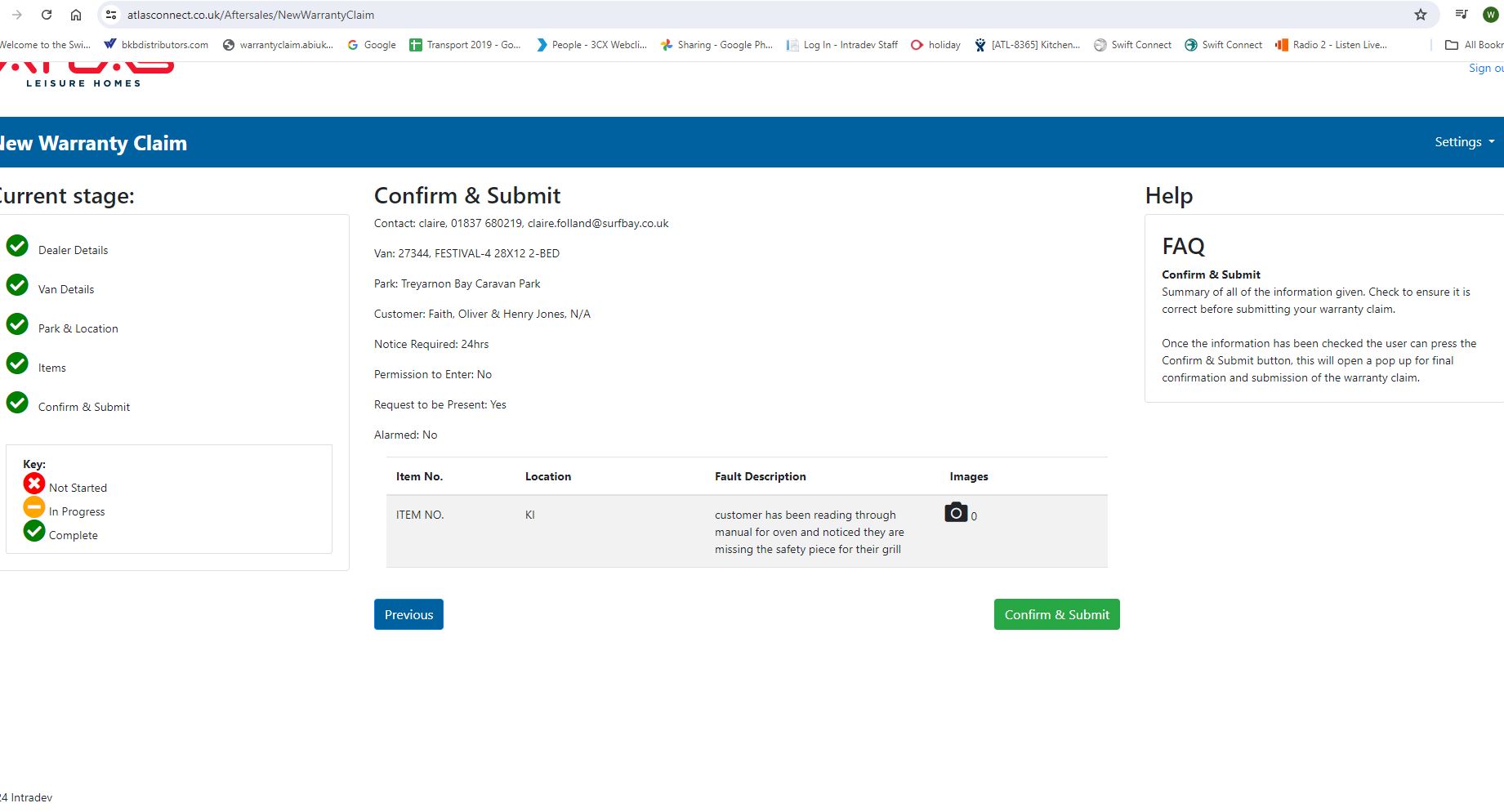This screenshot has width=1504, height=812.
Task: Click the Previous button
Action: pyautogui.click(x=408, y=614)
